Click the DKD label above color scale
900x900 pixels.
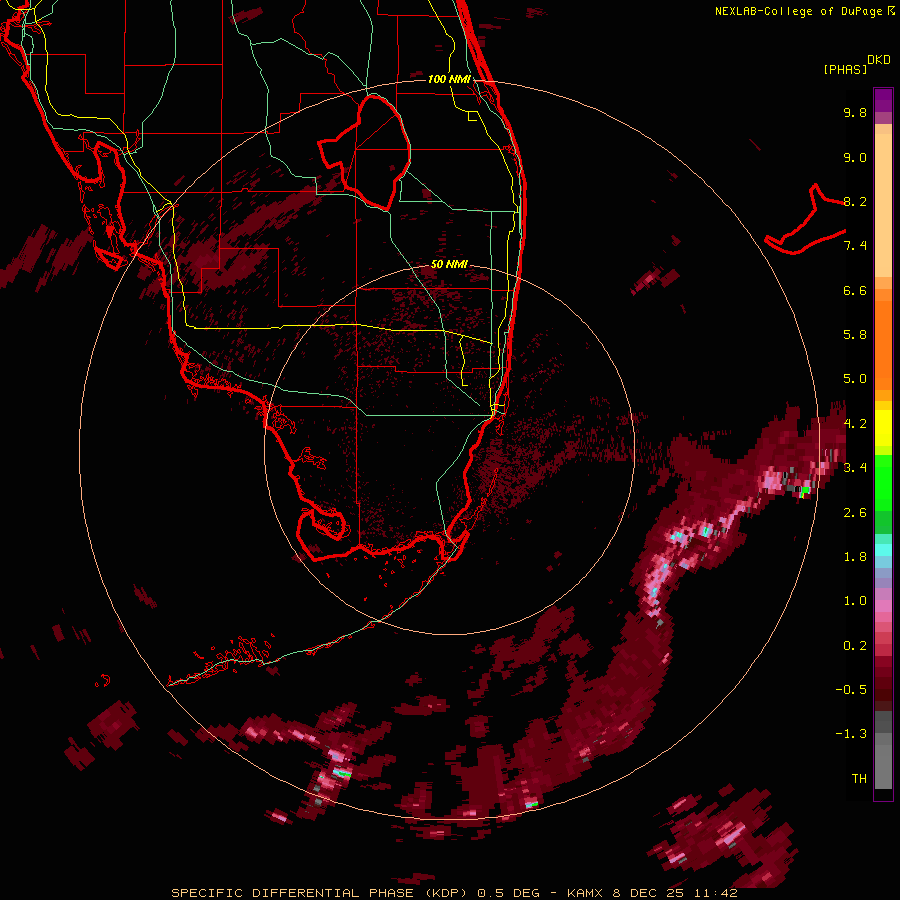click(x=879, y=60)
